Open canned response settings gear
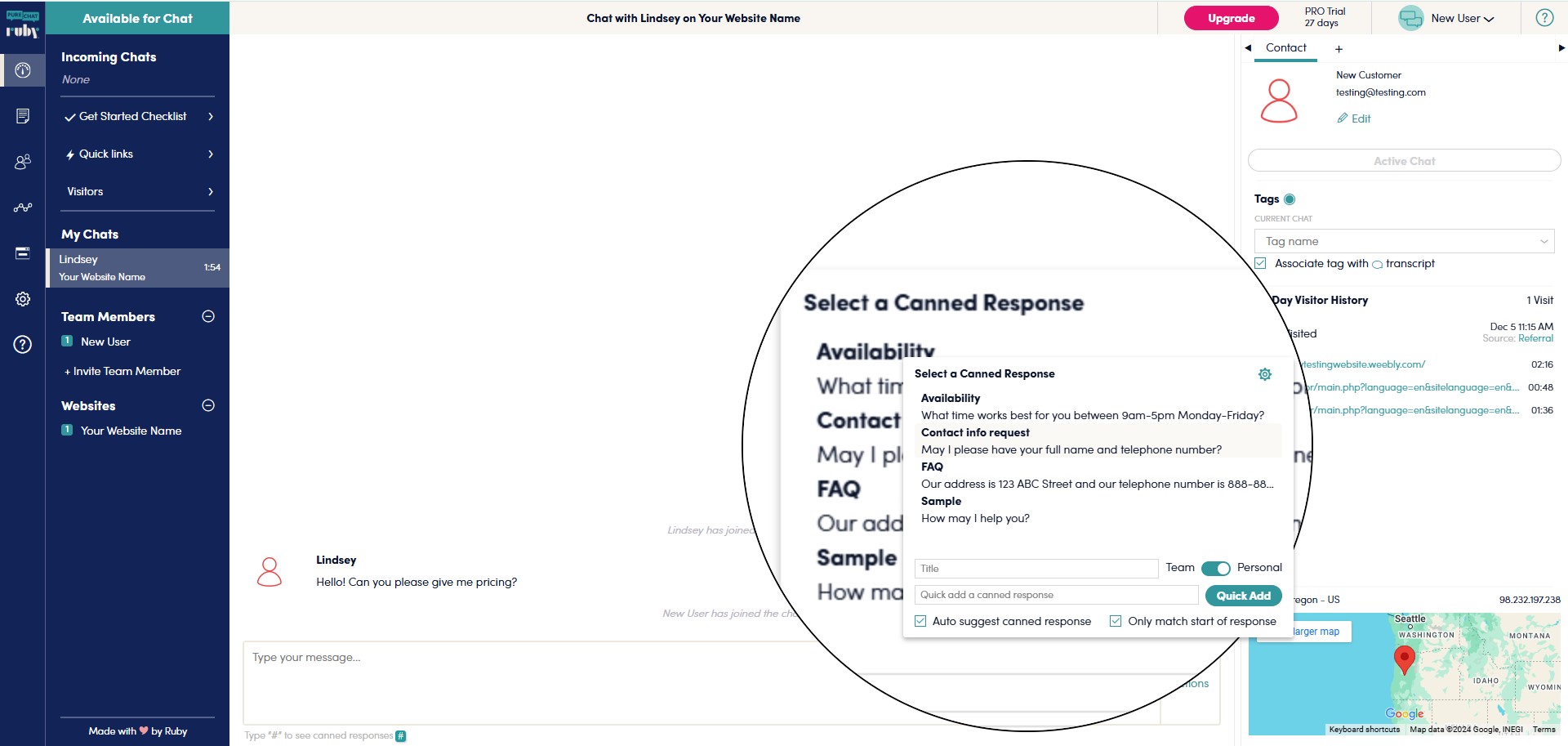The width and height of the screenshot is (1568, 746). point(1265,374)
